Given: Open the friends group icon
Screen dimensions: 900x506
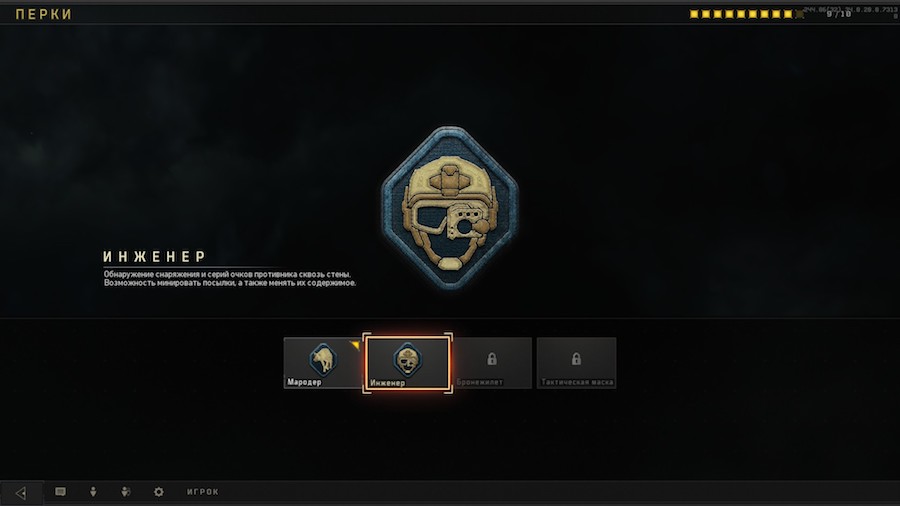Looking at the screenshot, I should [x=126, y=492].
